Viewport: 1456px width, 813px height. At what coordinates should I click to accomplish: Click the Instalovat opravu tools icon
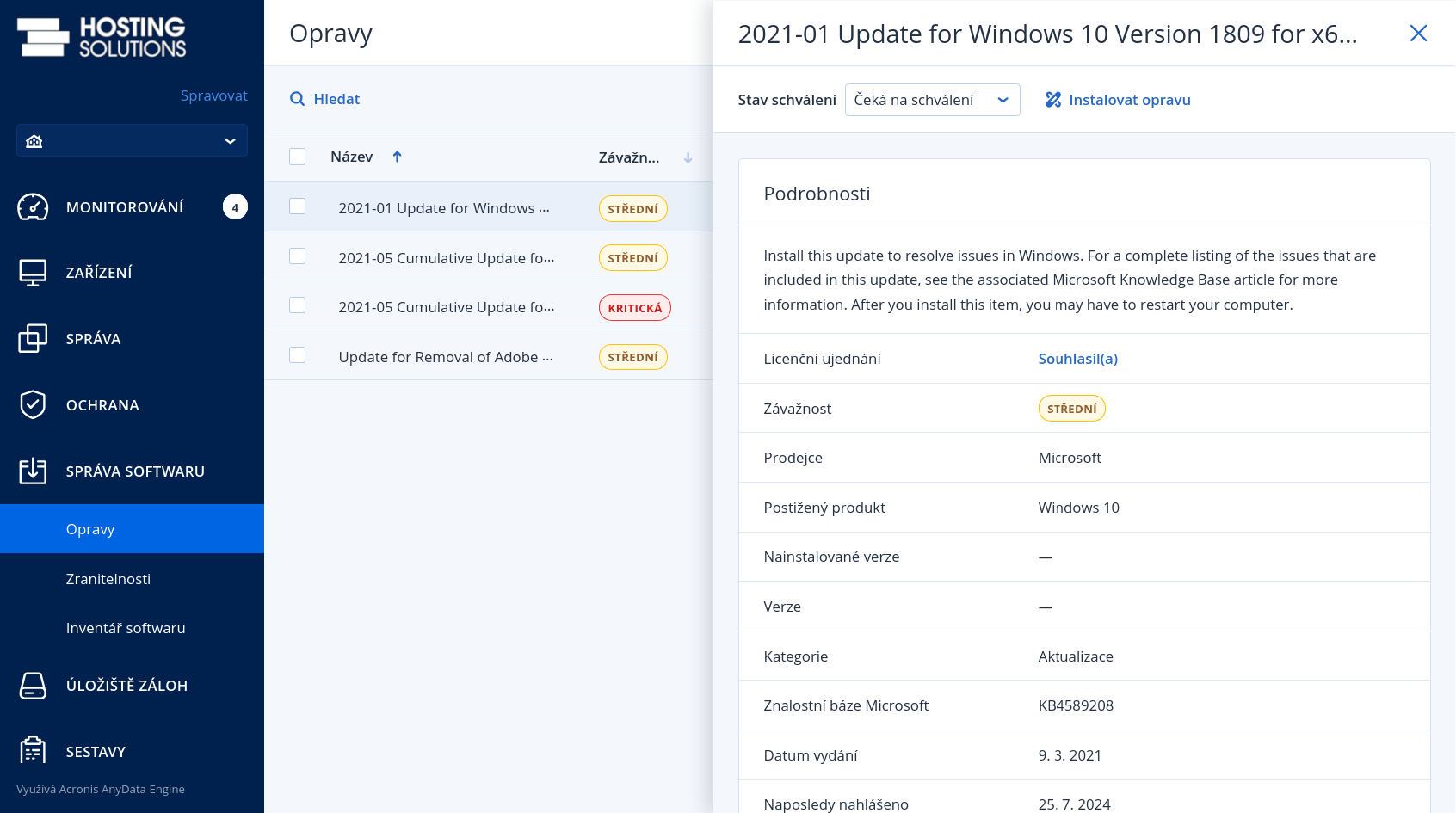coord(1053,100)
